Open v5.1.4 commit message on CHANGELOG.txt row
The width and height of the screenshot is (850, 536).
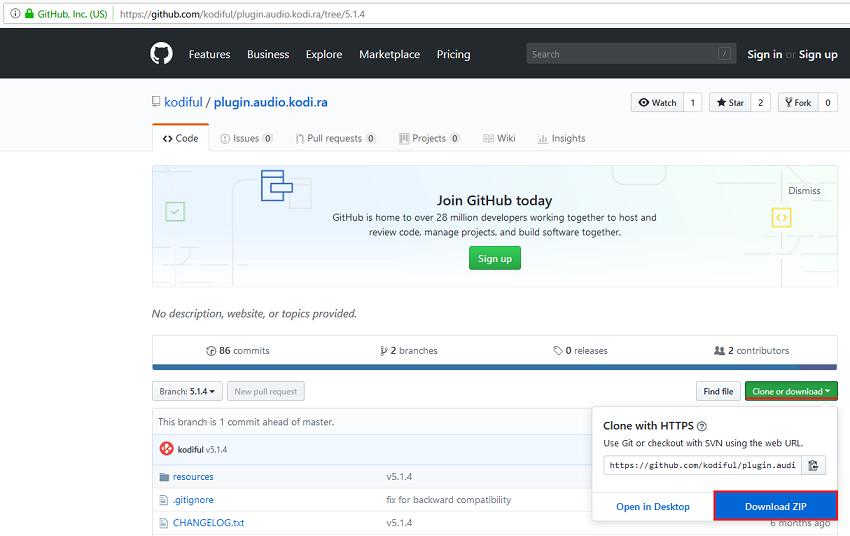[x=399, y=523]
